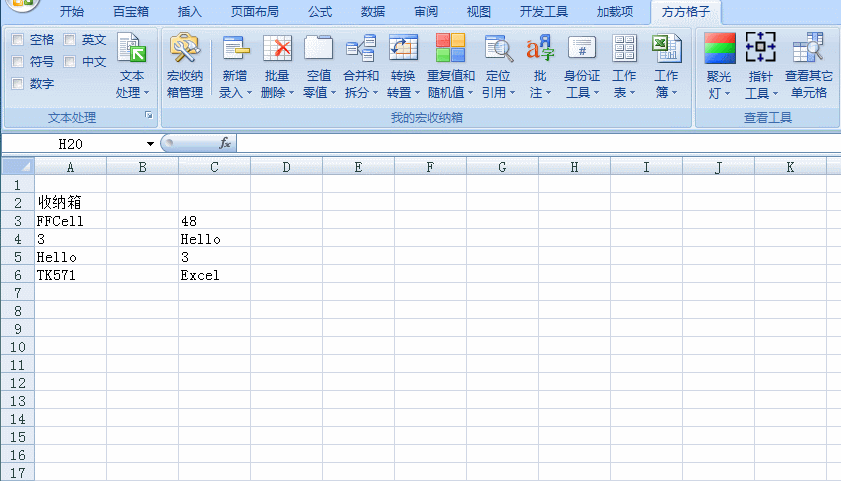This screenshot has width=841, height=481.
Task: Switch to the 公式 ribbon tab
Action: [x=320, y=12]
